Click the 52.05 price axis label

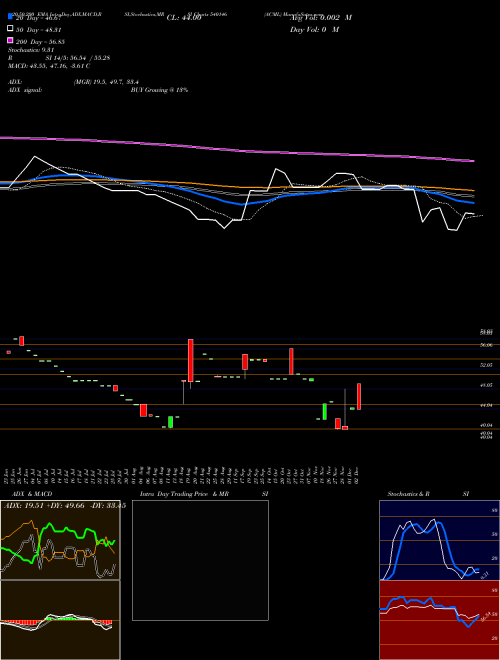pyautogui.click(x=486, y=365)
